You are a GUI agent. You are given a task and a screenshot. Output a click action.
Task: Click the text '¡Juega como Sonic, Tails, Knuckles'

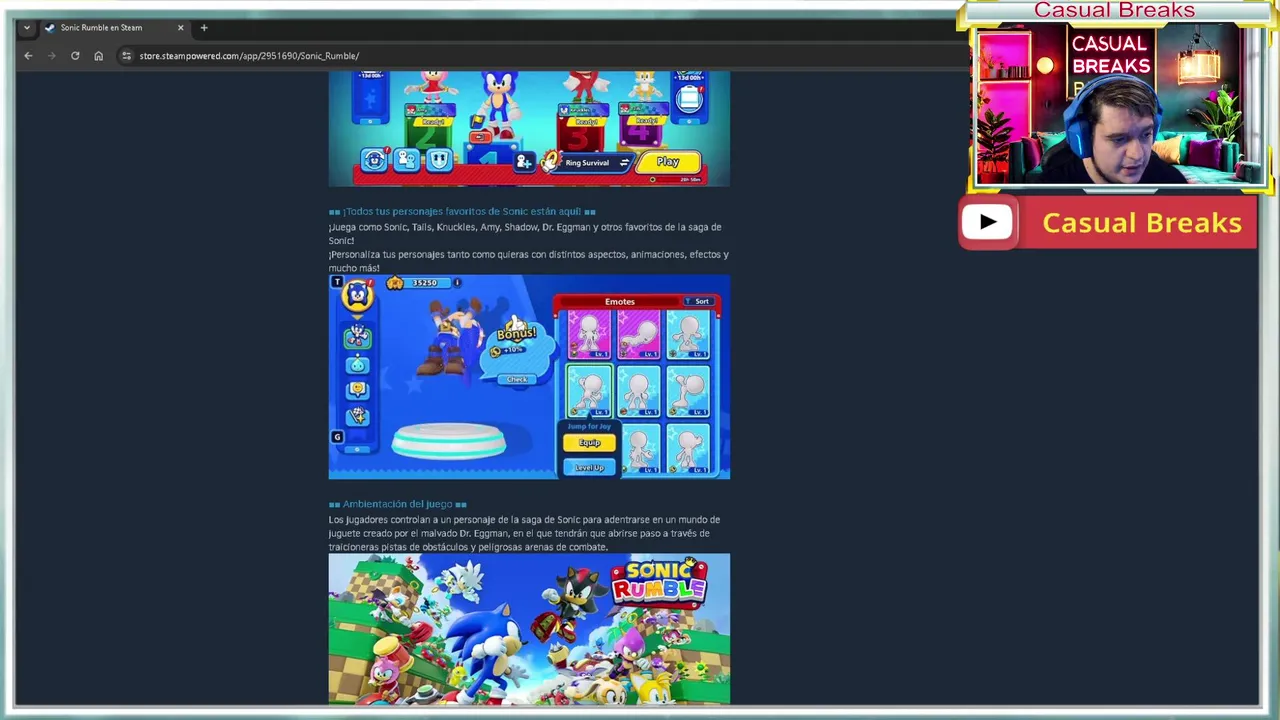[x=525, y=234]
